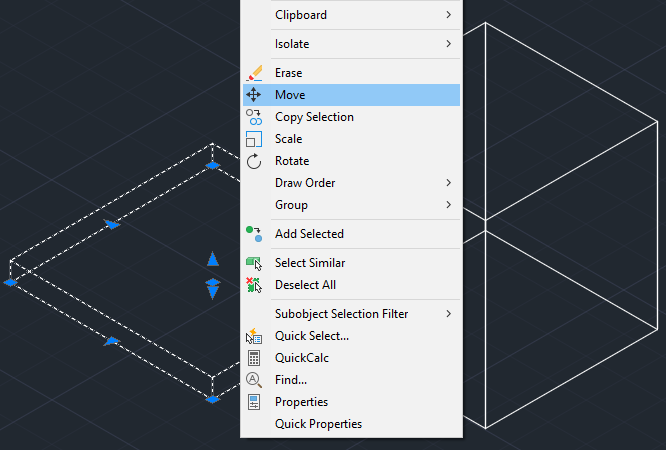Toggle Quick Properties menu entry

pyautogui.click(x=351, y=424)
